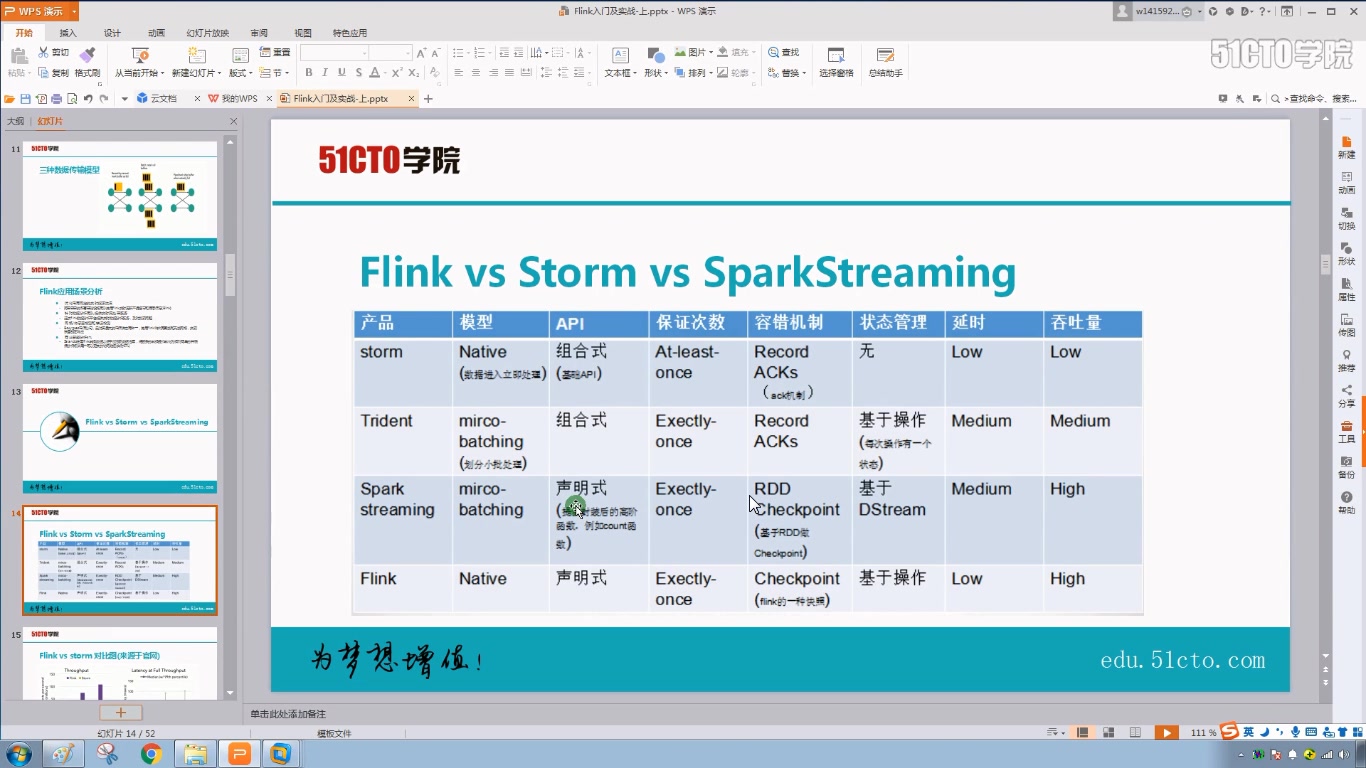Start slideshow with orange play button
The image size is (1366, 768).
[x=1165, y=733]
